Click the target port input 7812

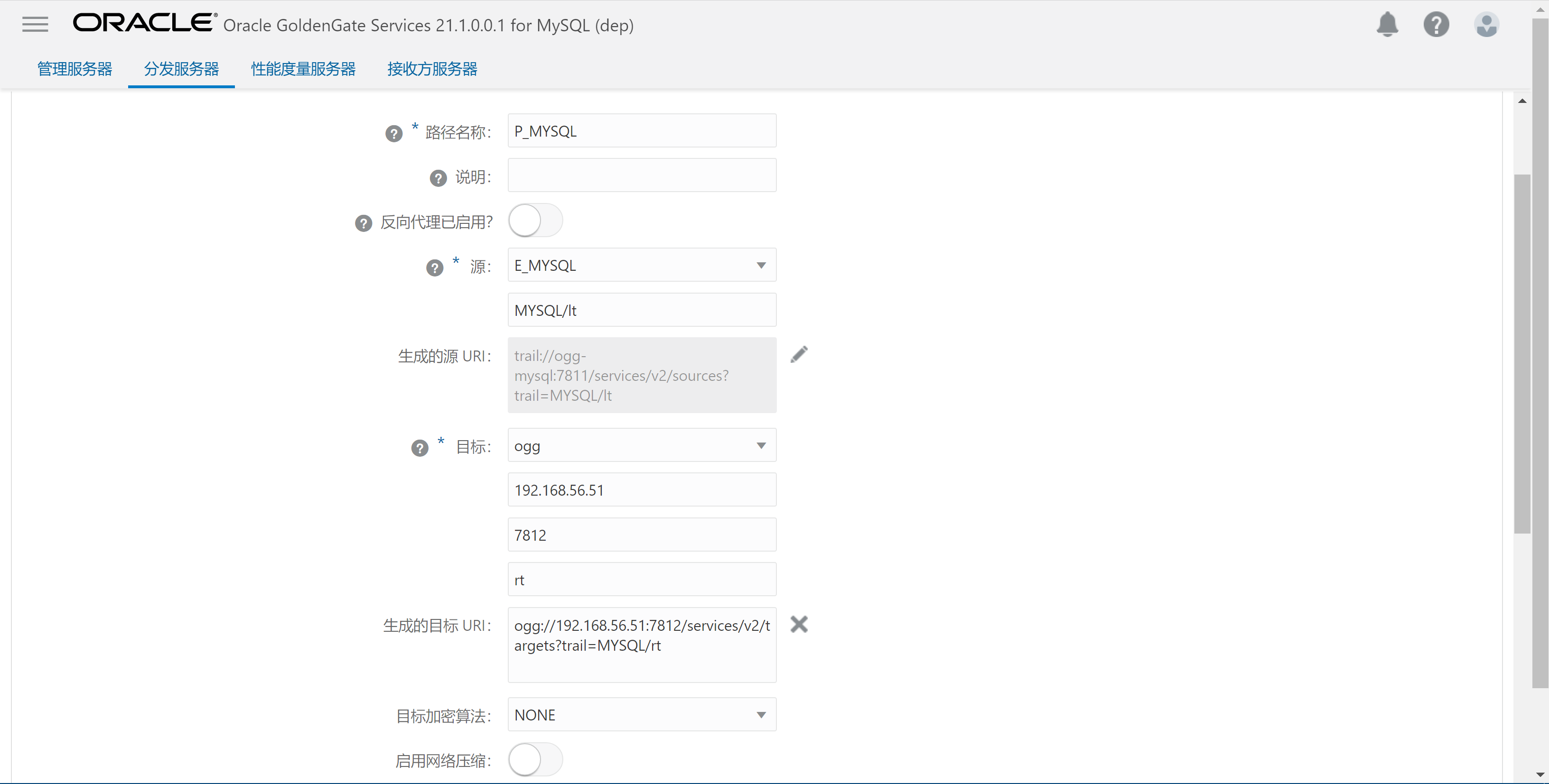[x=642, y=535]
